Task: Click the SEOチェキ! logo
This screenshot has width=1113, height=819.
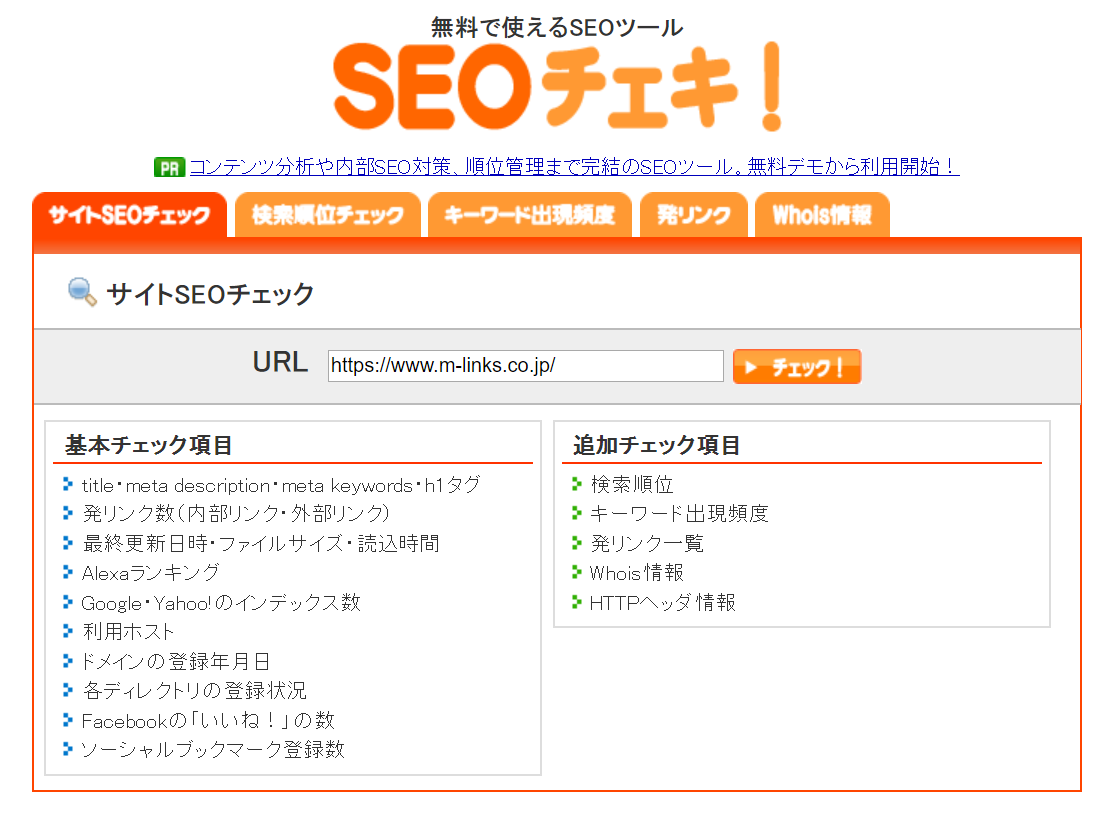Action: pyautogui.click(x=557, y=87)
